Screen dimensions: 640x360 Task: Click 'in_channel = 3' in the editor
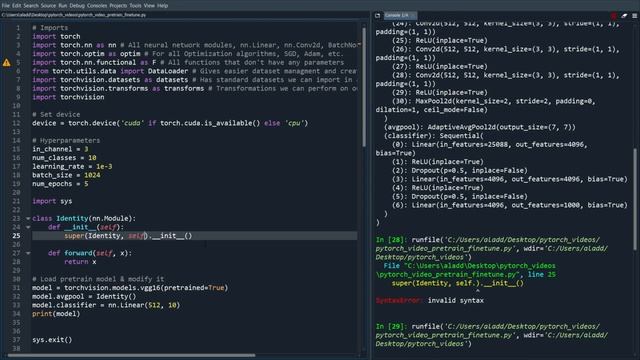pos(60,149)
